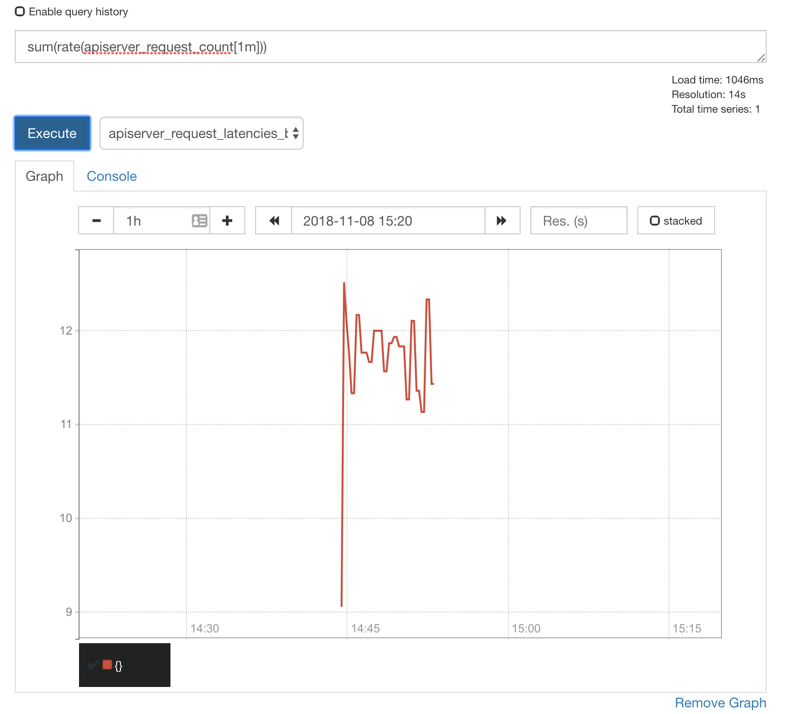Switch to the Console tab
This screenshot has height=714, width=800.
click(x=111, y=176)
